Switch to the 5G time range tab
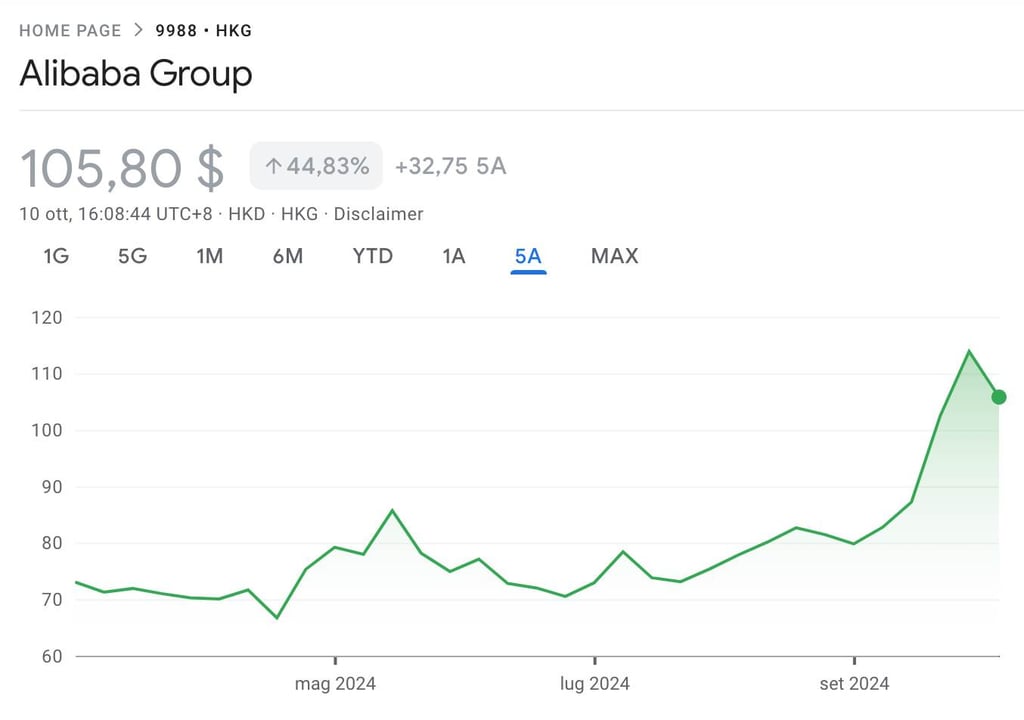This screenshot has width=1024, height=720. pyautogui.click(x=133, y=256)
